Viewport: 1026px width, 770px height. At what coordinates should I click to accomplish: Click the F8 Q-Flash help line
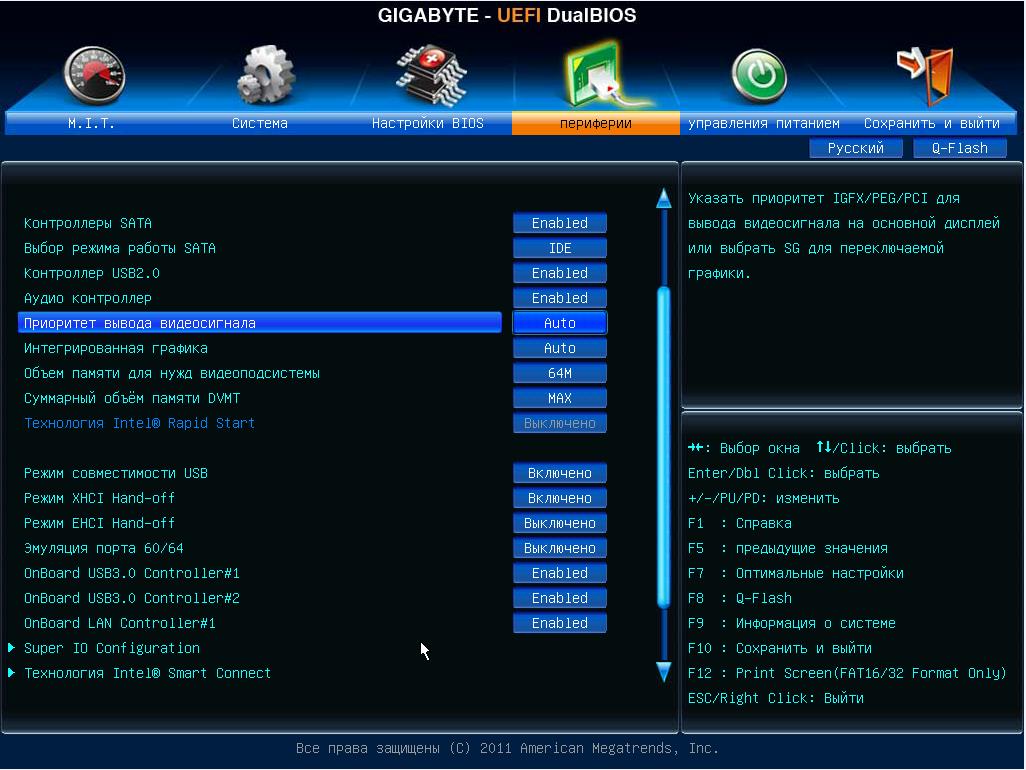740,598
